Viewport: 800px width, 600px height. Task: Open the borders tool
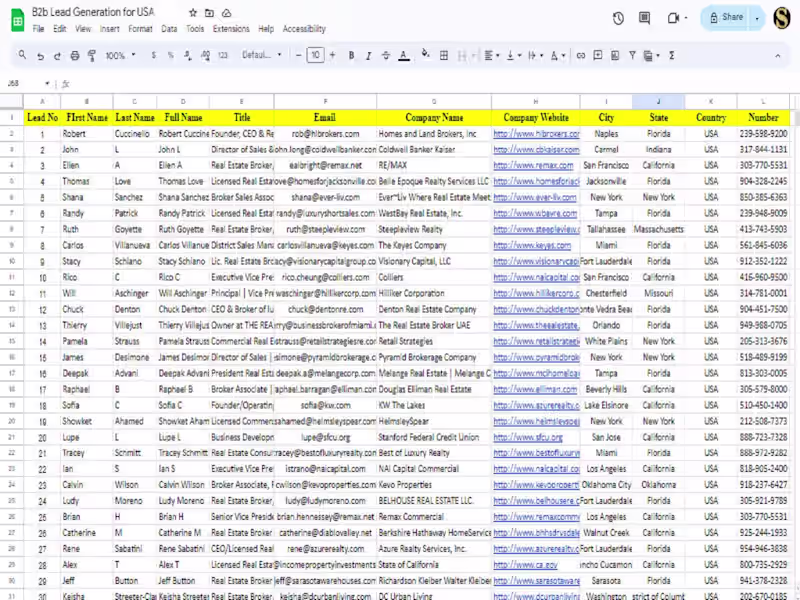pyautogui.click(x=444, y=55)
